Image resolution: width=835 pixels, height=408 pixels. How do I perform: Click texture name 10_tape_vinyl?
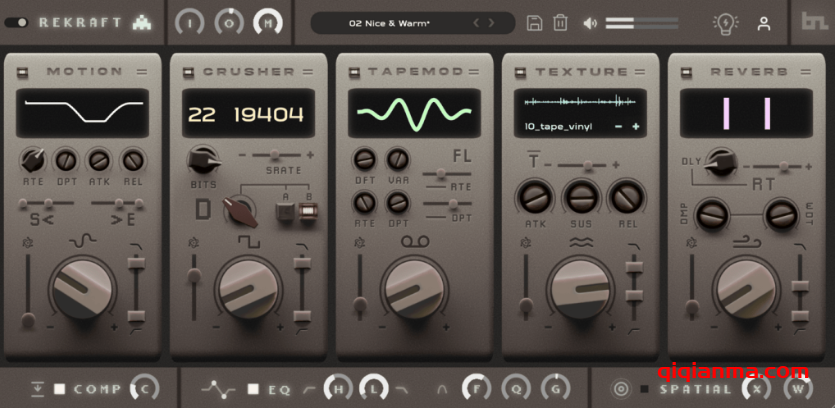(558, 127)
